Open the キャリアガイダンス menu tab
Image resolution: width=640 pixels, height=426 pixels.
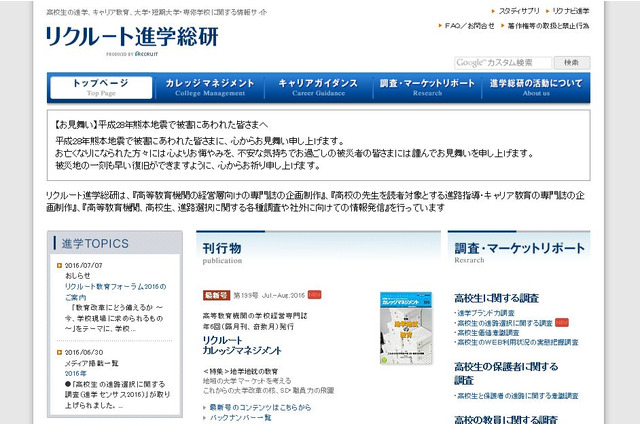pyautogui.click(x=318, y=87)
